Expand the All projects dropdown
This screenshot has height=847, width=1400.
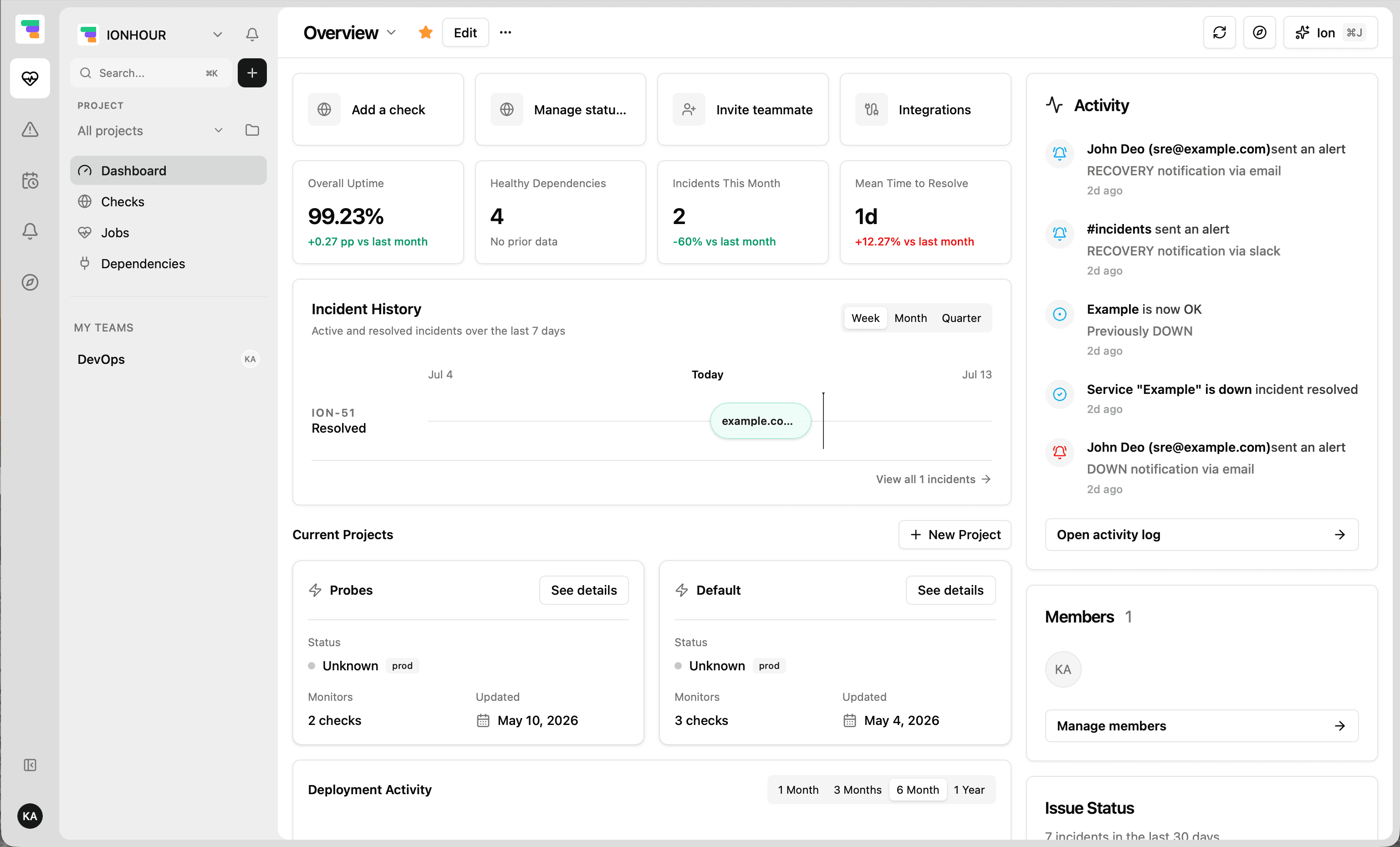[x=218, y=131]
